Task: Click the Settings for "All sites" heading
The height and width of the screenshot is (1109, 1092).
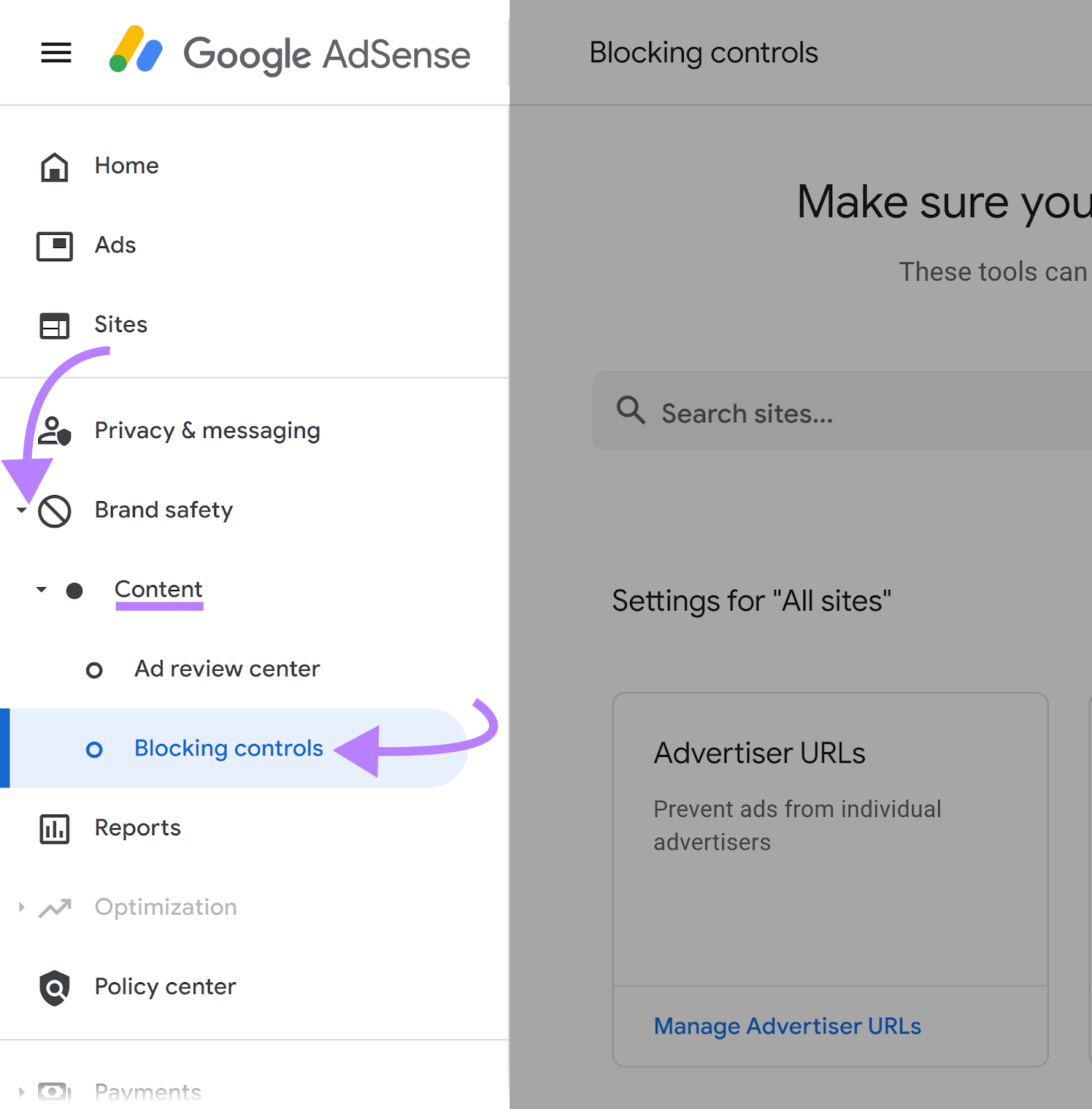Action: pyautogui.click(x=751, y=601)
